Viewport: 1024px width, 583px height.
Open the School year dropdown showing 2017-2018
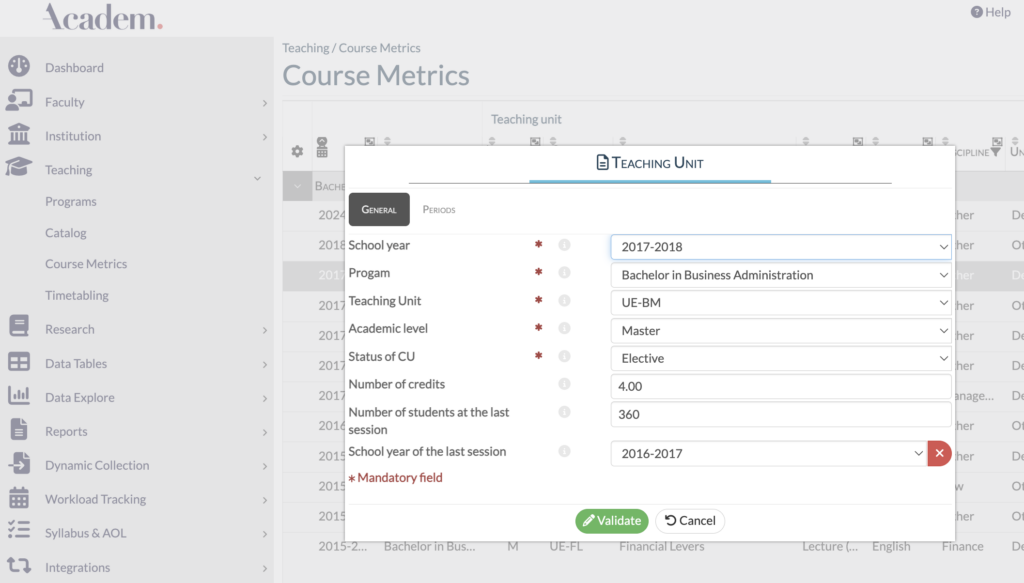pyautogui.click(x=780, y=246)
